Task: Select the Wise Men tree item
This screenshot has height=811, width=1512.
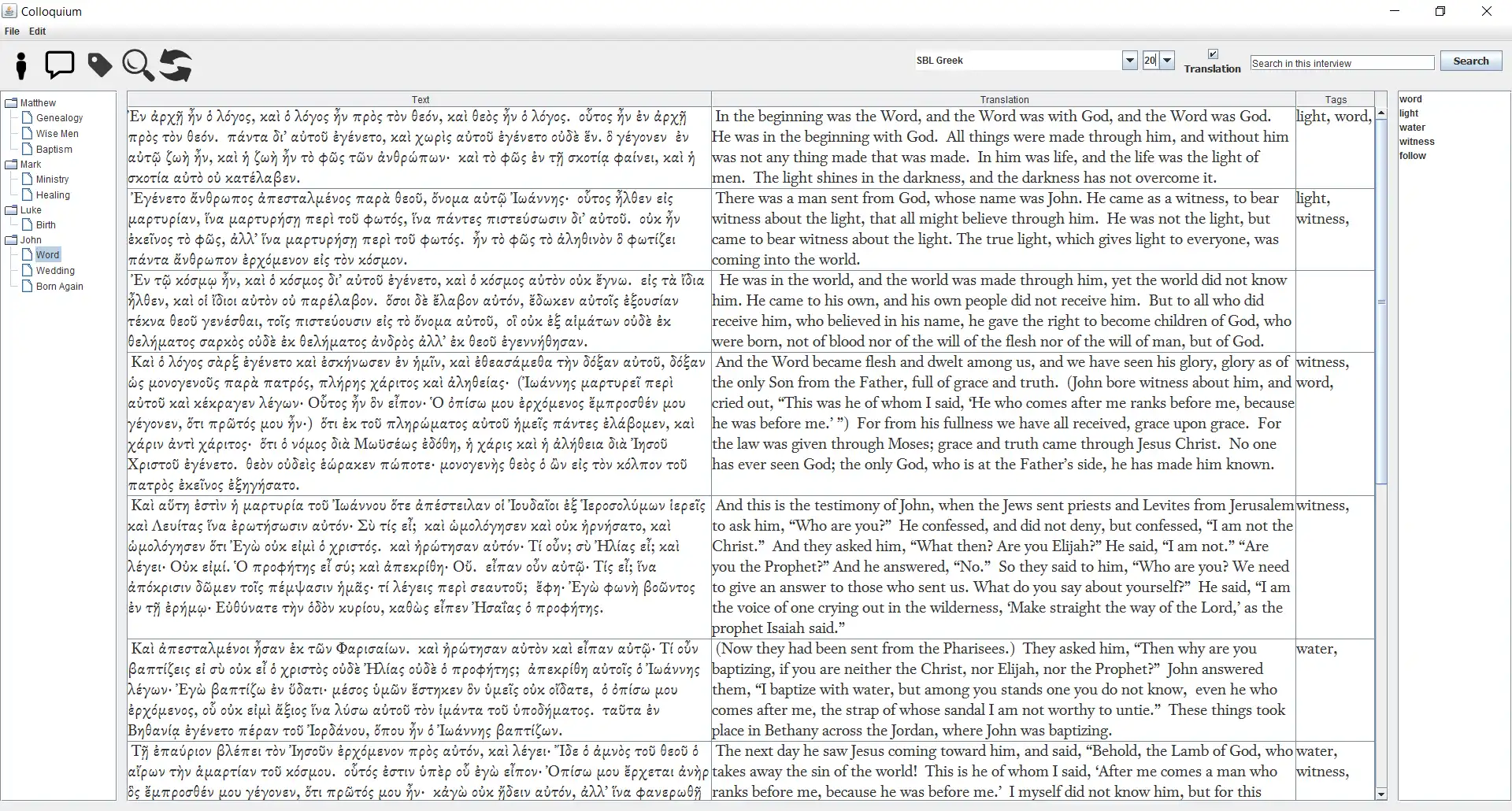Action: pos(57,134)
